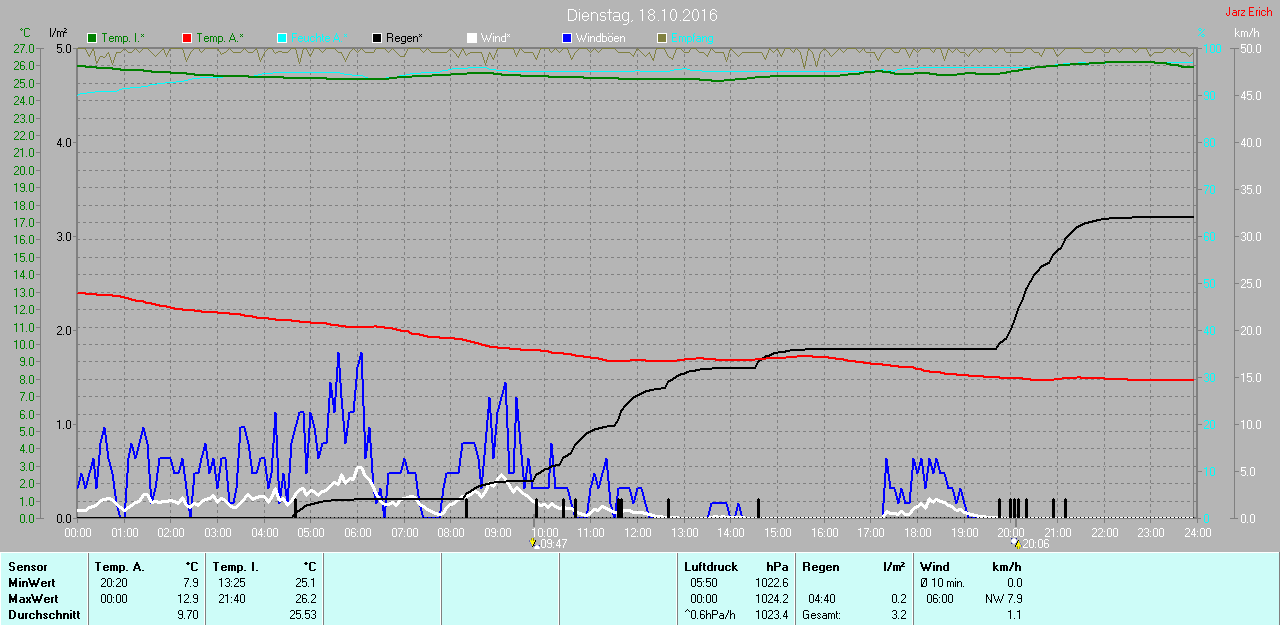
Task: Click the Sensor row header label
Action: point(27,567)
